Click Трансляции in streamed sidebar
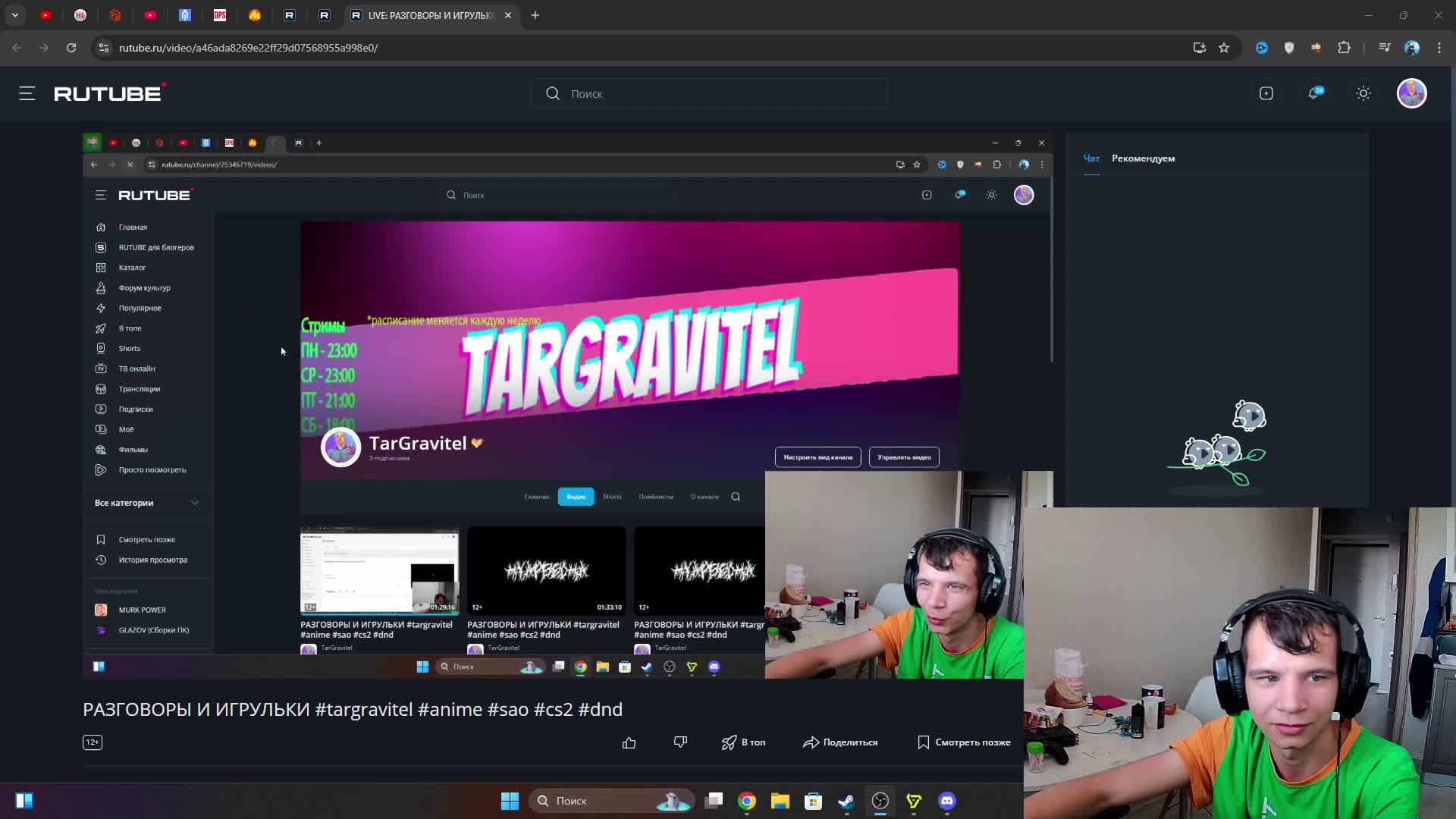 tap(139, 389)
